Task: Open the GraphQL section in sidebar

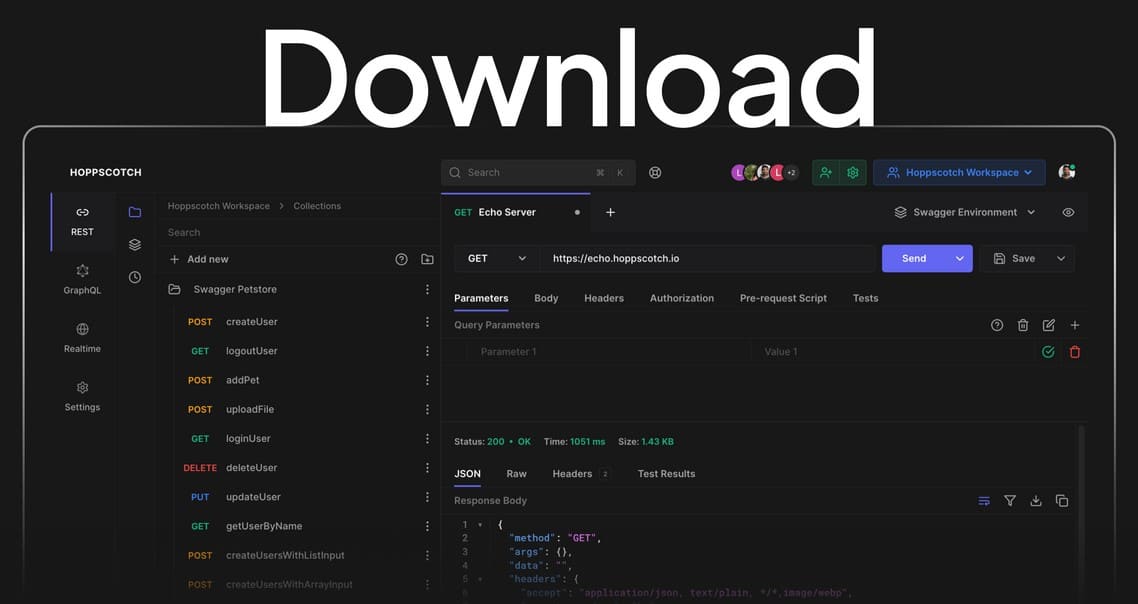Action: [x=82, y=279]
